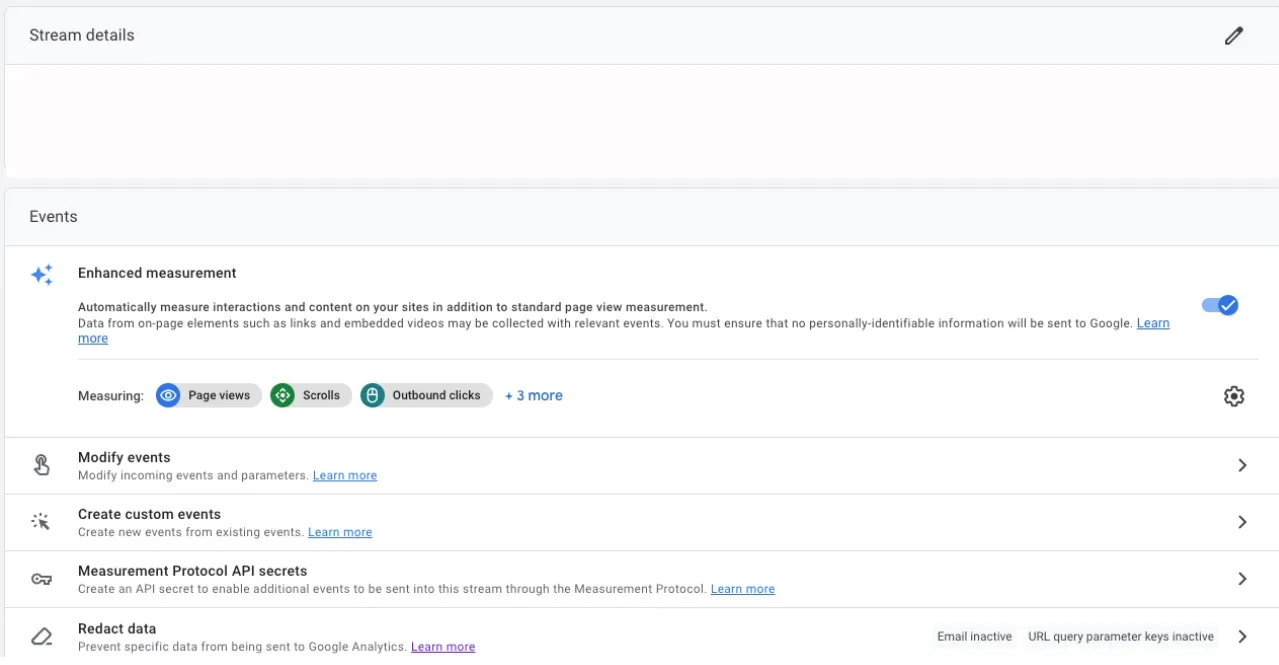Select the Scrolls measurement icon
This screenshot has width=1279, height=665.
tap(284, 395)
